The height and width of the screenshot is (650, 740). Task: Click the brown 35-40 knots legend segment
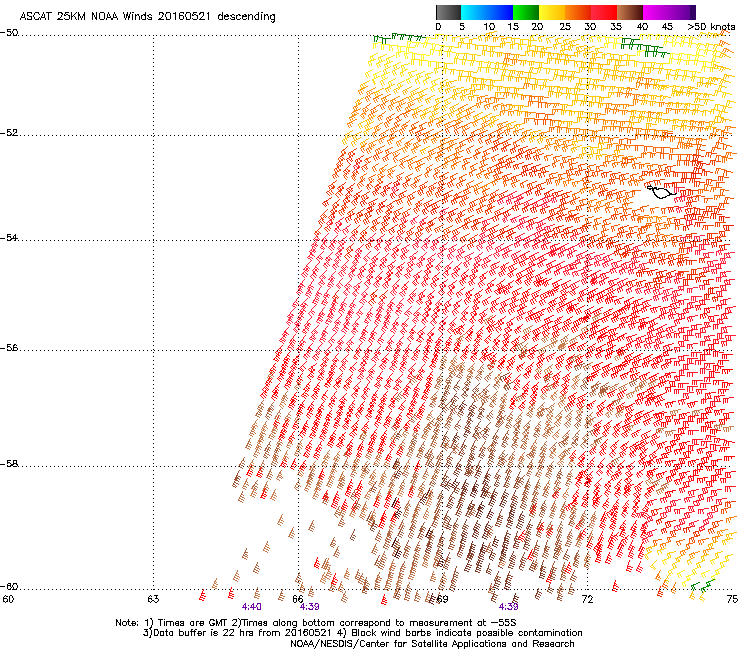(x=630, y=12)
